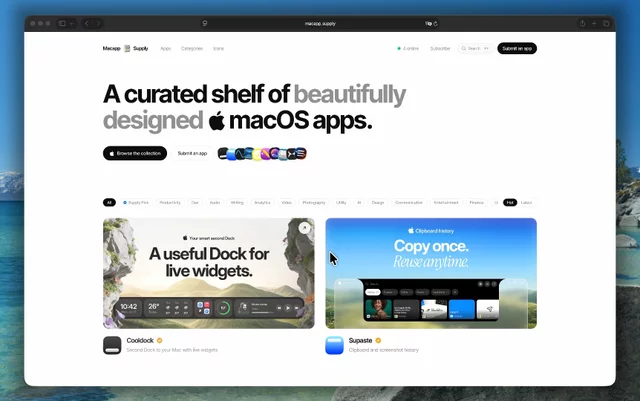Open the Supaste preview thumbnail

click(431, 273)
